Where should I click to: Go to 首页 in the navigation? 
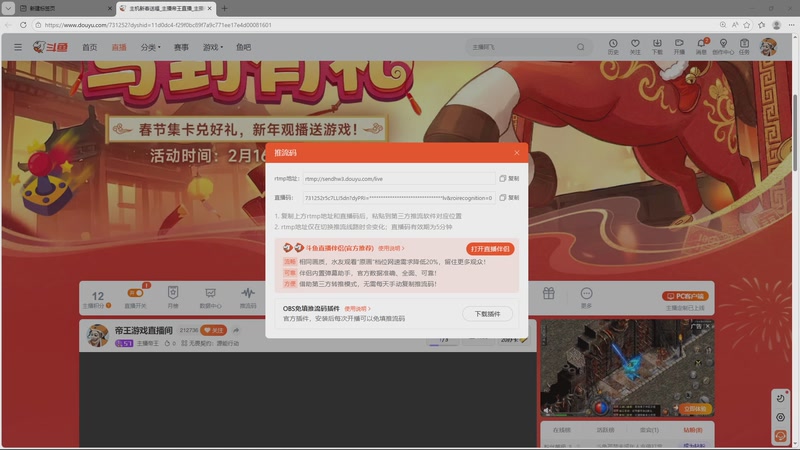[x=89, y=47]
